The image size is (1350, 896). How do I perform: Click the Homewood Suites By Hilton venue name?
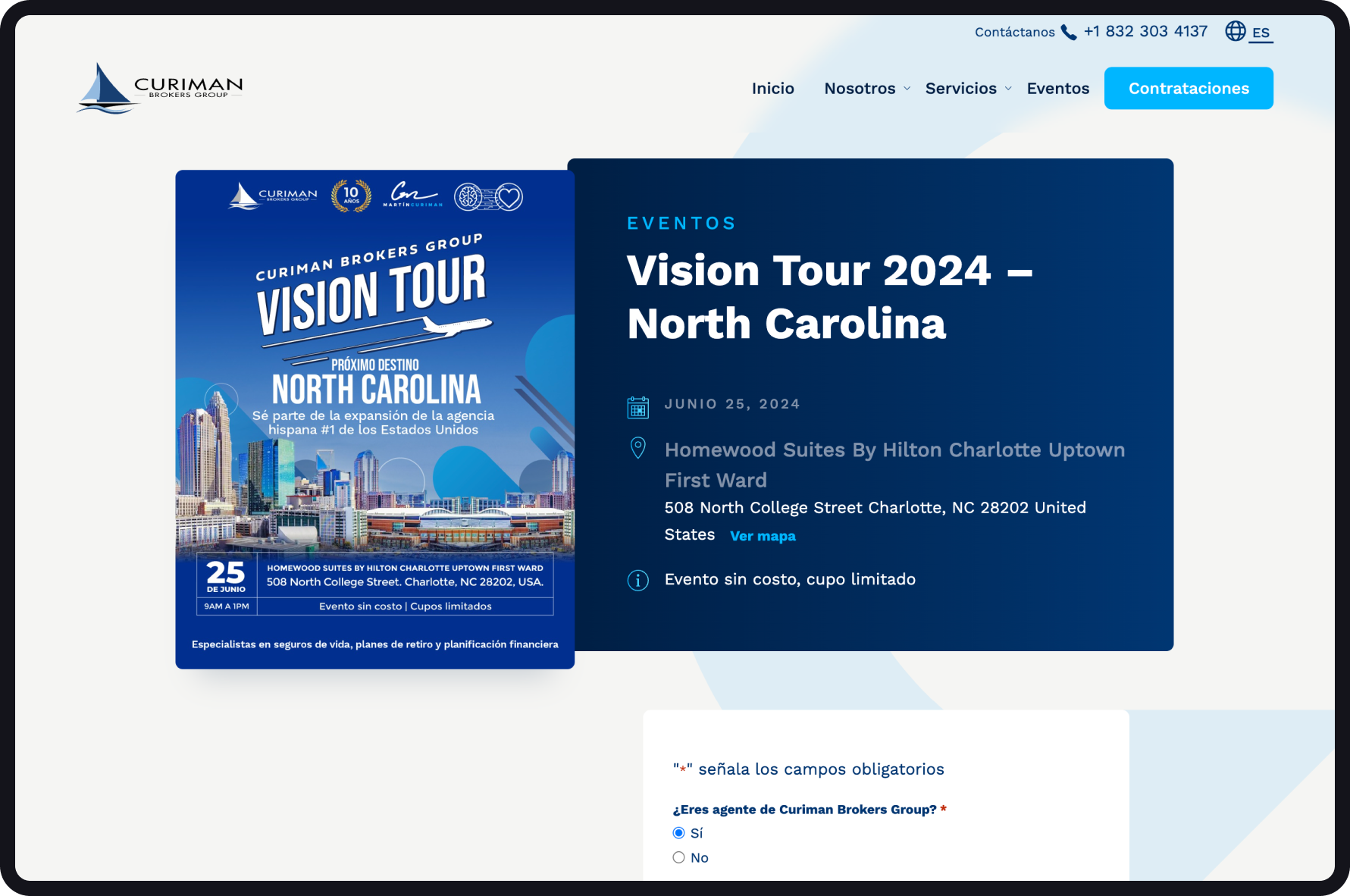[x=894, y=465]
